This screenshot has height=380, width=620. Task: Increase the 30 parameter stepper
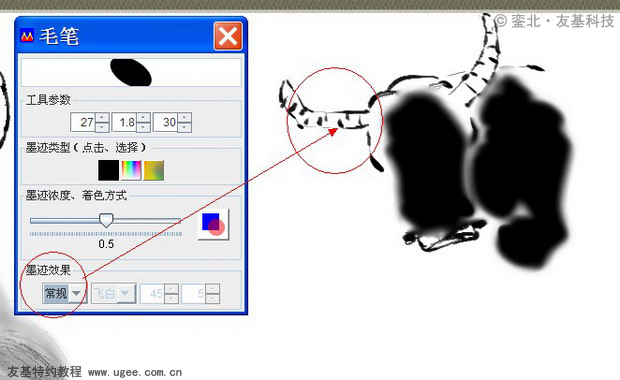[x=185, y=117]
